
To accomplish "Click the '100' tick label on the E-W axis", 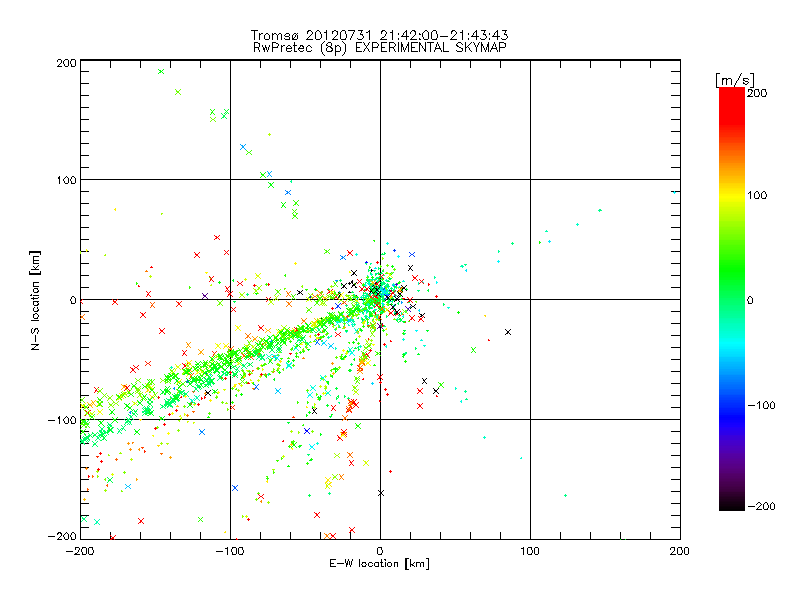I will click(530, 551).
